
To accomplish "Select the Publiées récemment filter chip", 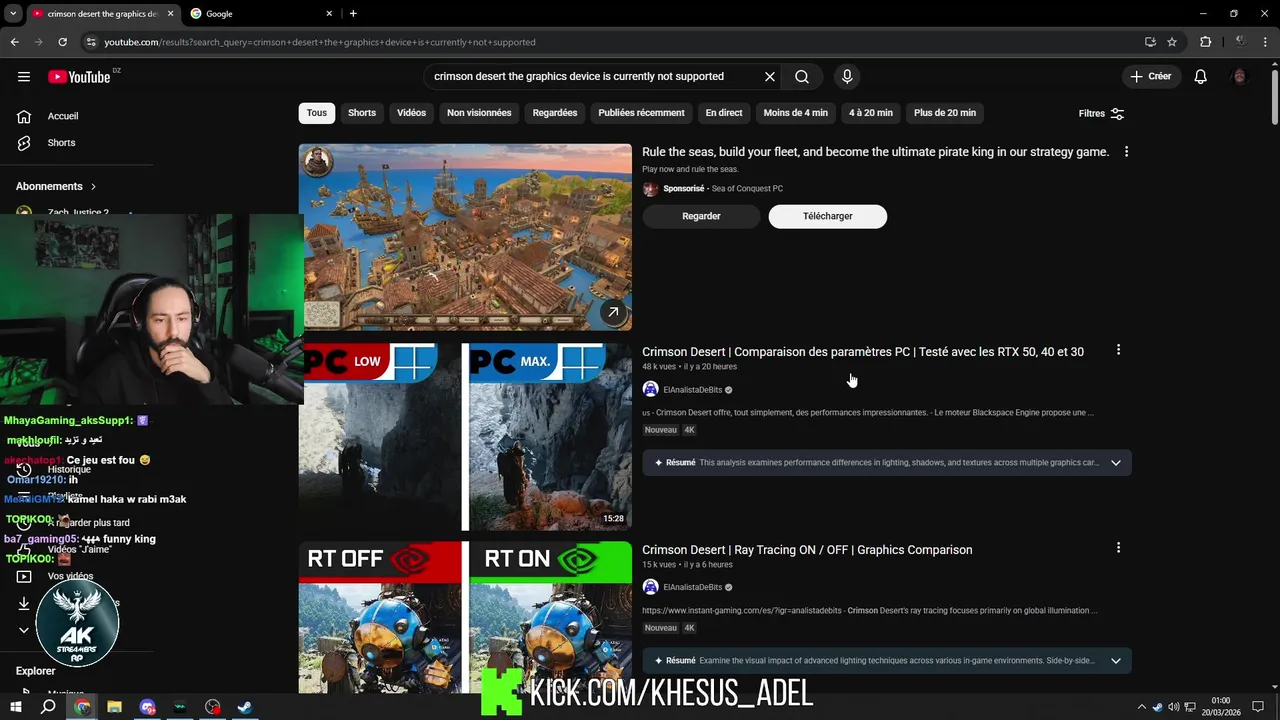I will pos(641,113).
